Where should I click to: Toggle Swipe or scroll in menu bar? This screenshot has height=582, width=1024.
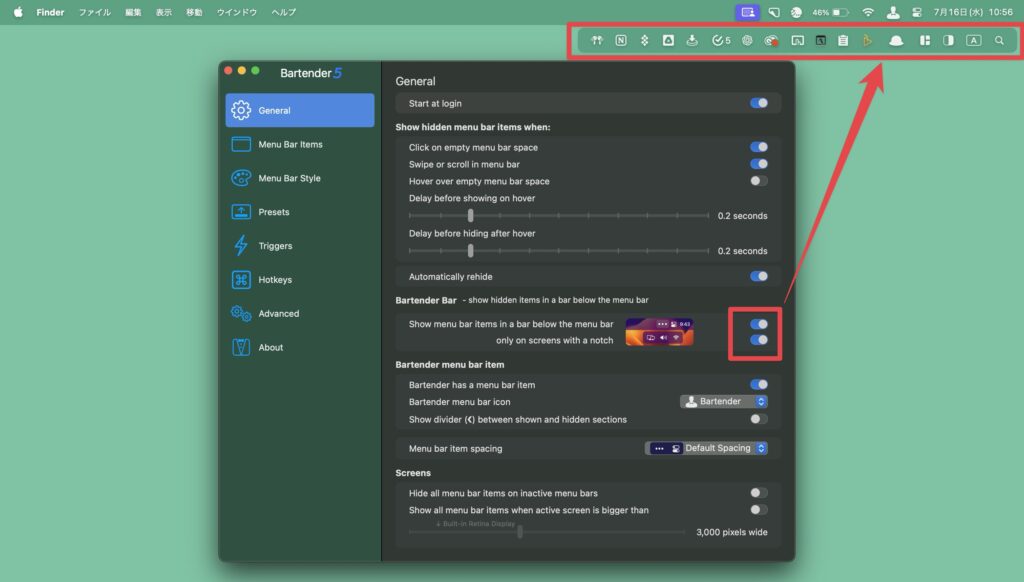[x=759, y=164]
